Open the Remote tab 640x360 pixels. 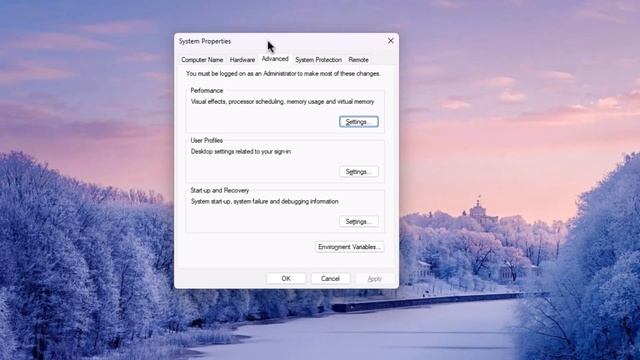point(358,60)
